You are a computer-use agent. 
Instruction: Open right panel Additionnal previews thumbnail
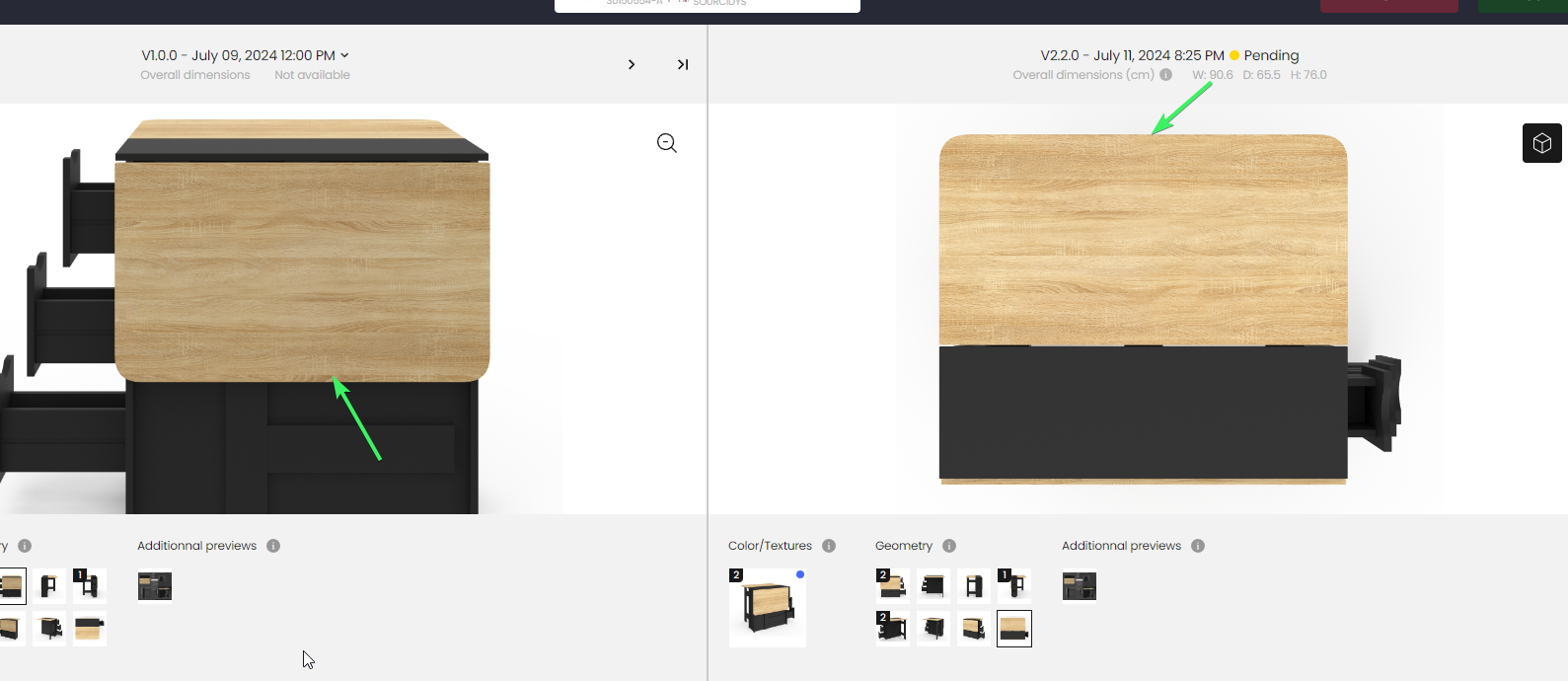tap(1080, 586)
